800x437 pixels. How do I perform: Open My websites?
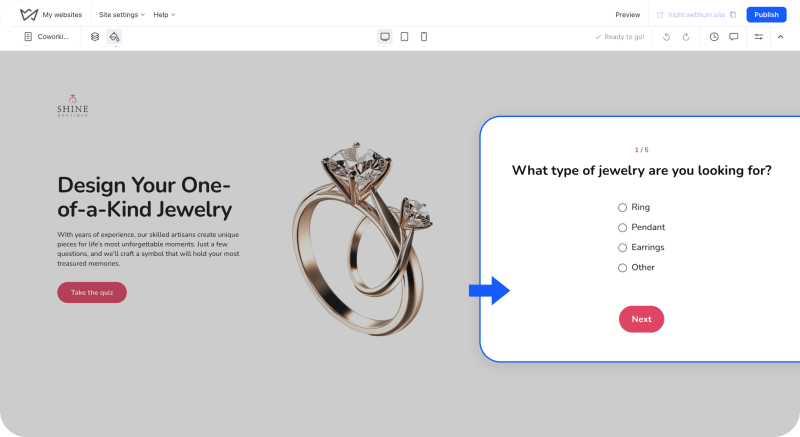click(62, 15)
